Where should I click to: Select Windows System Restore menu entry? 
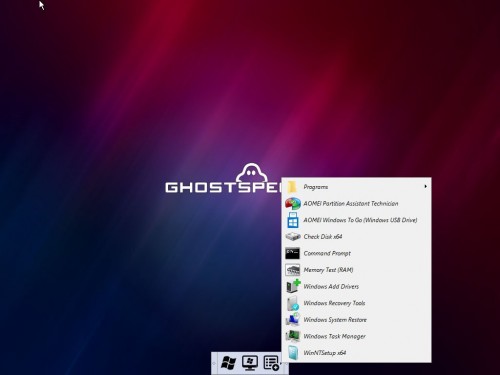356,320
